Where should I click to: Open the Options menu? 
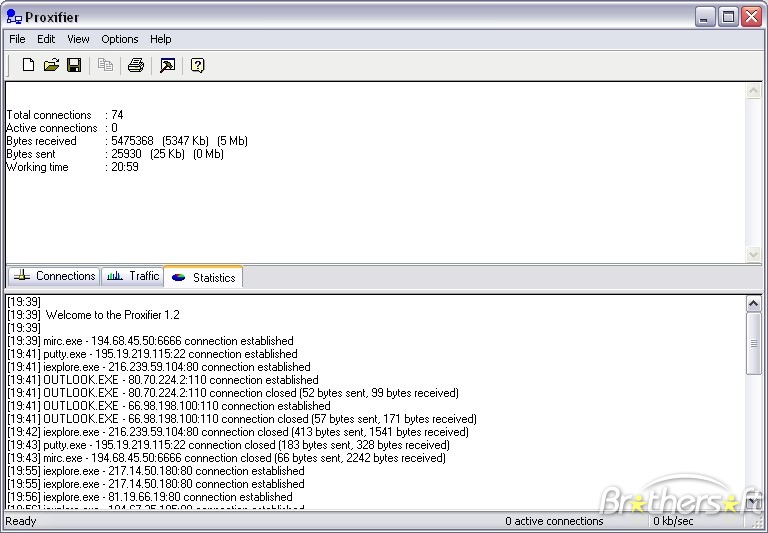click(x=120, y=39)
